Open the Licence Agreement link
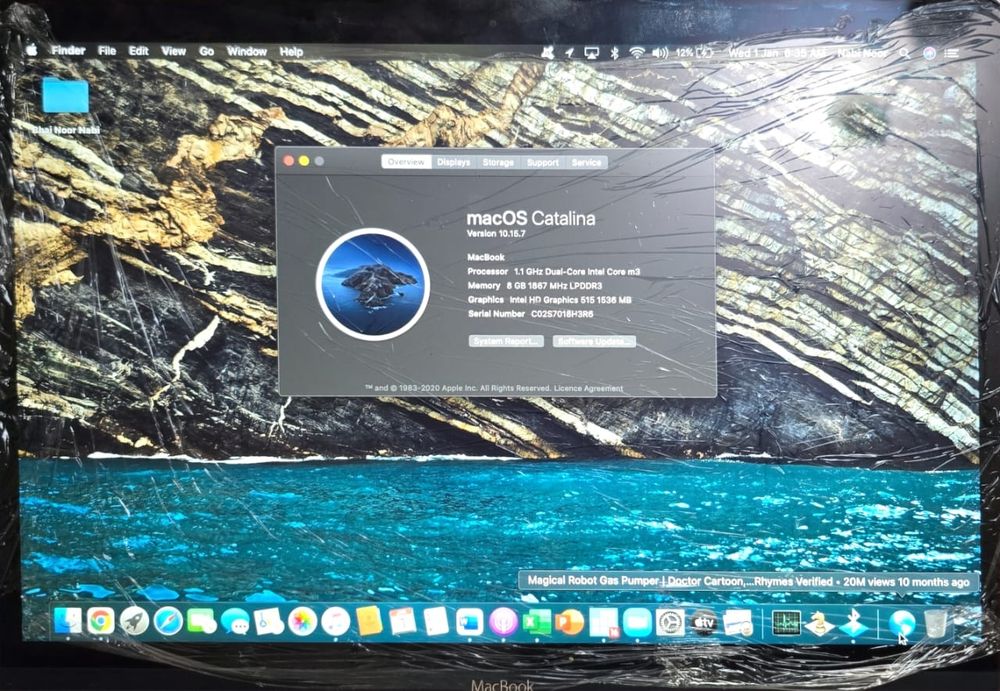The height and width of the screenshot is (691, 1000). tap(589, 389)
